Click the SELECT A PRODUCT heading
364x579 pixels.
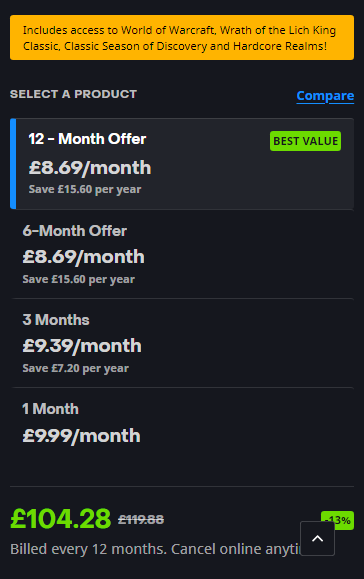[73, 94]
